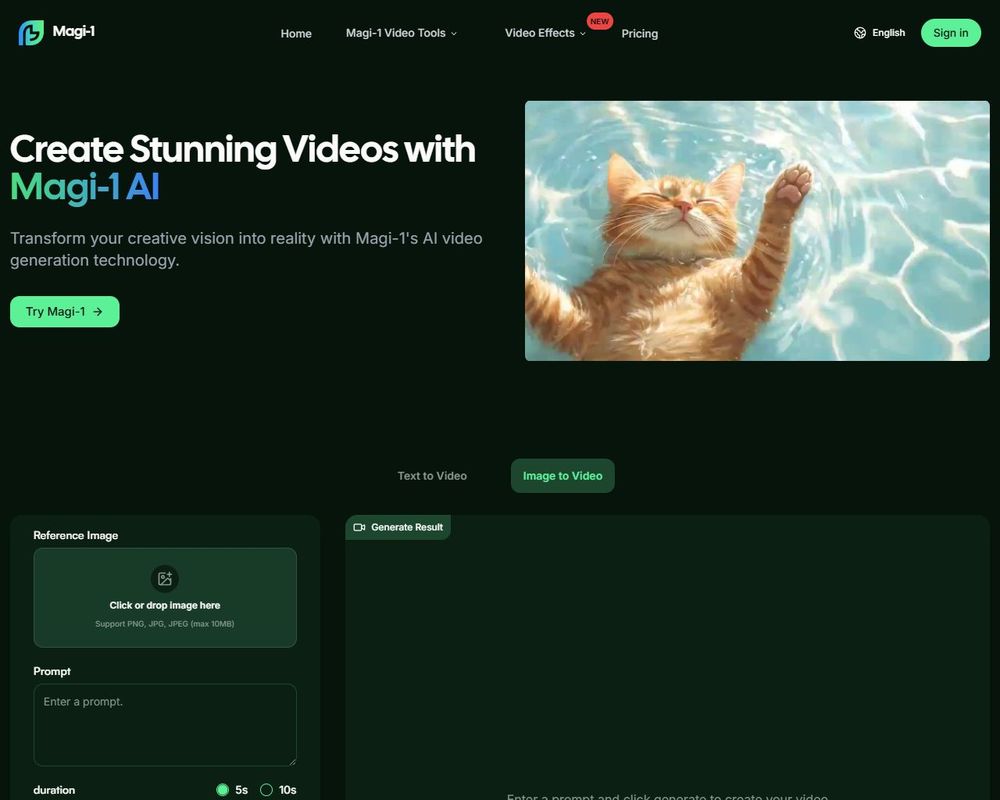Open the English language globe icon
The height and width of the screenshot is (800, 1000).
(x=860, y=32)
